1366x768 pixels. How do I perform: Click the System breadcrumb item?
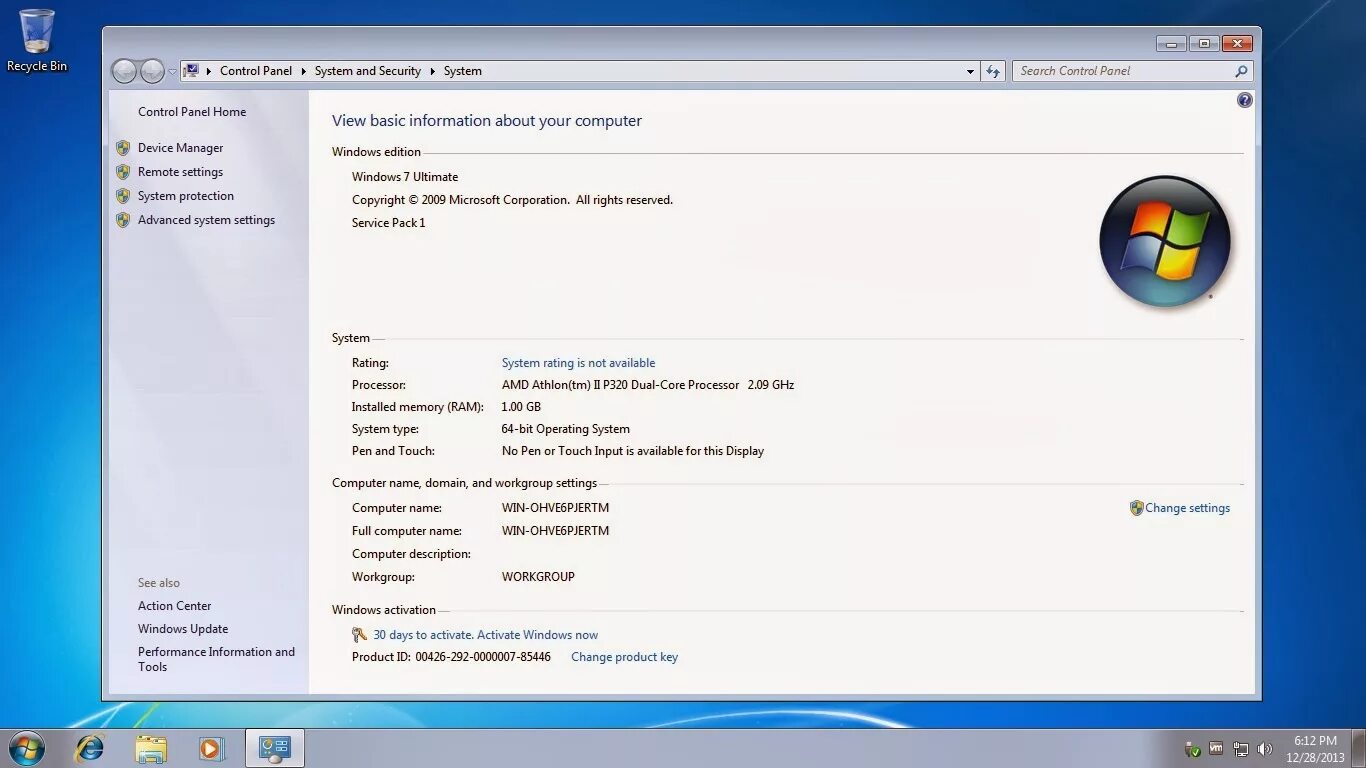coord(462,71)
